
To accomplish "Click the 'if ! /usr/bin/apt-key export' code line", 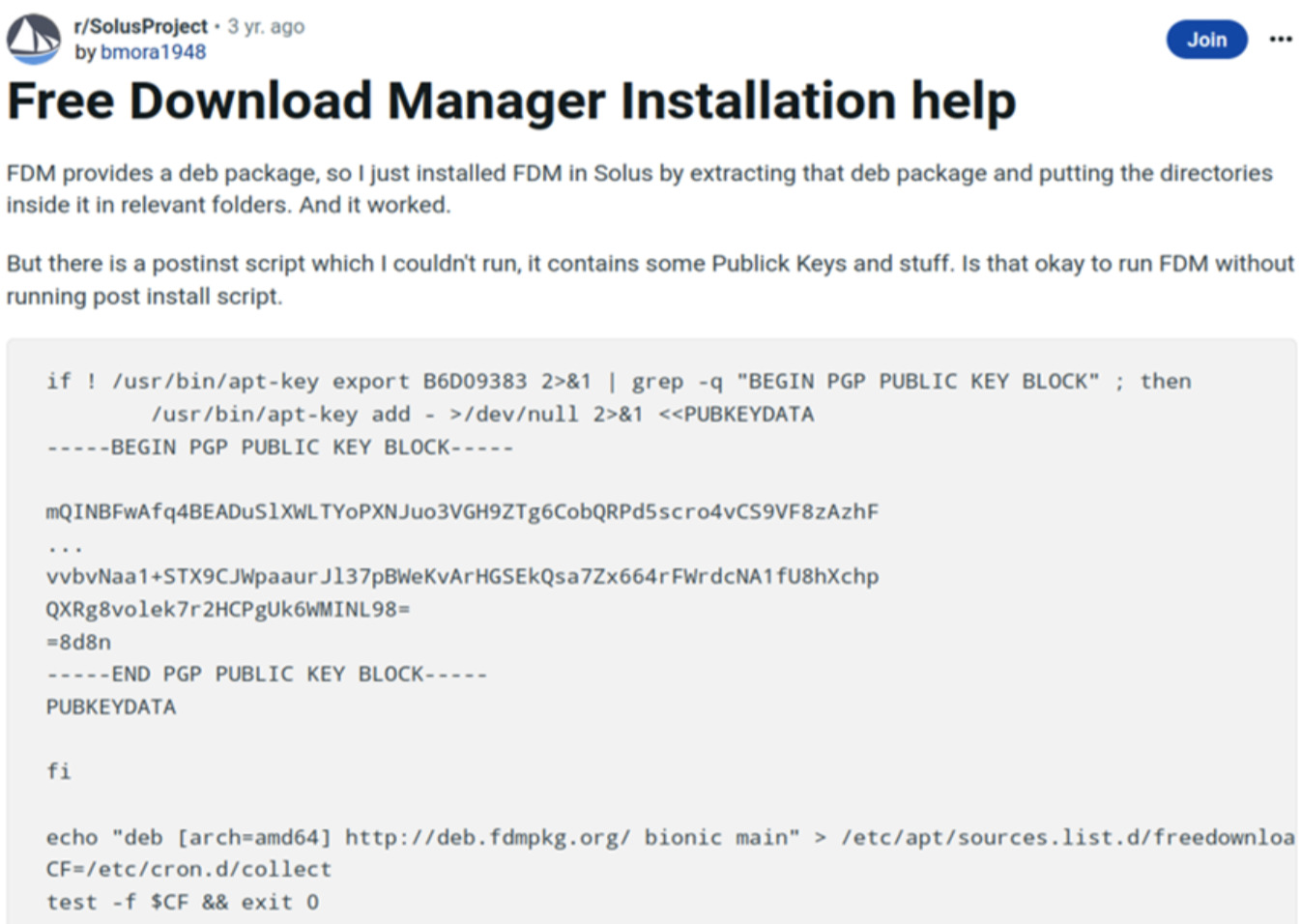I will coord(618,382).
